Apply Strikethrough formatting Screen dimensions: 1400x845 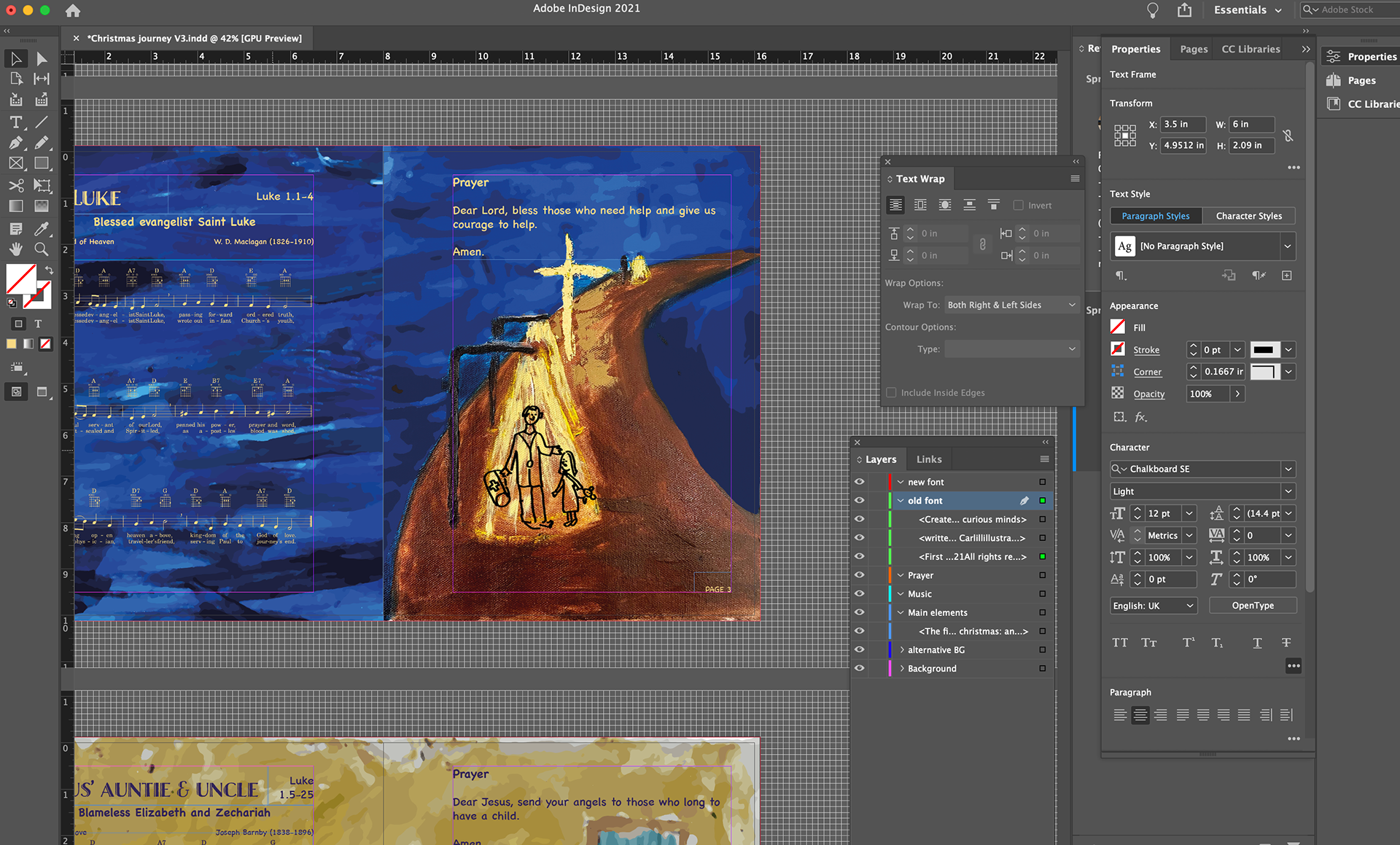(1286, 643)
